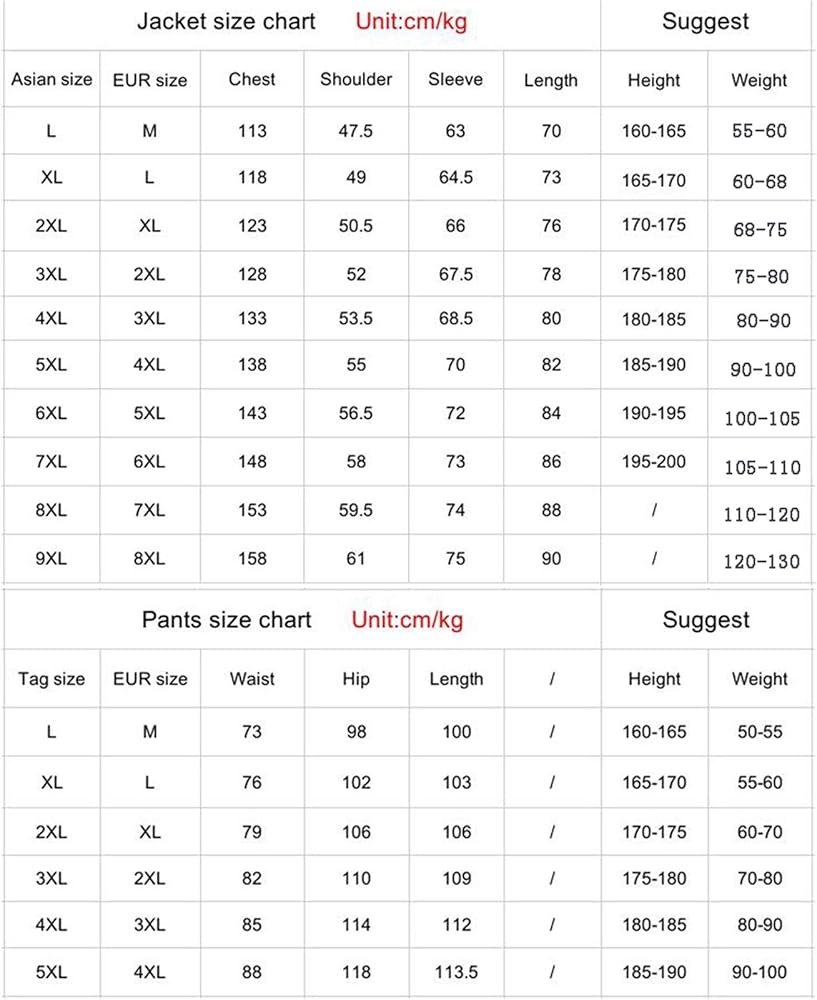
Task: Click the Hip column header
Action: pyautogui.click(x=356, y=679)
